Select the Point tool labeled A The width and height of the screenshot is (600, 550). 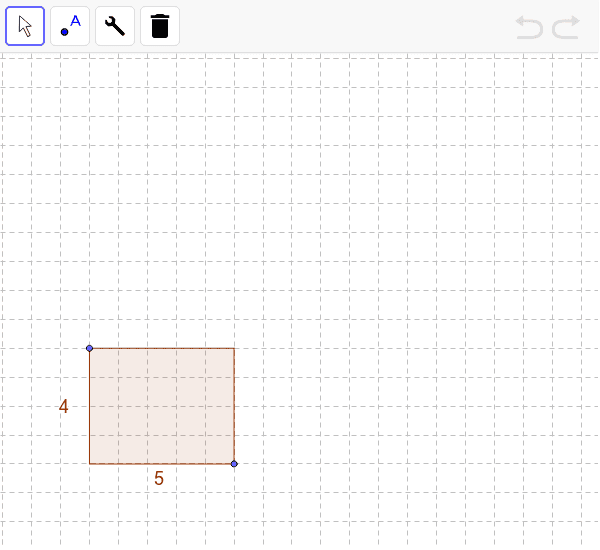[70, 26]
